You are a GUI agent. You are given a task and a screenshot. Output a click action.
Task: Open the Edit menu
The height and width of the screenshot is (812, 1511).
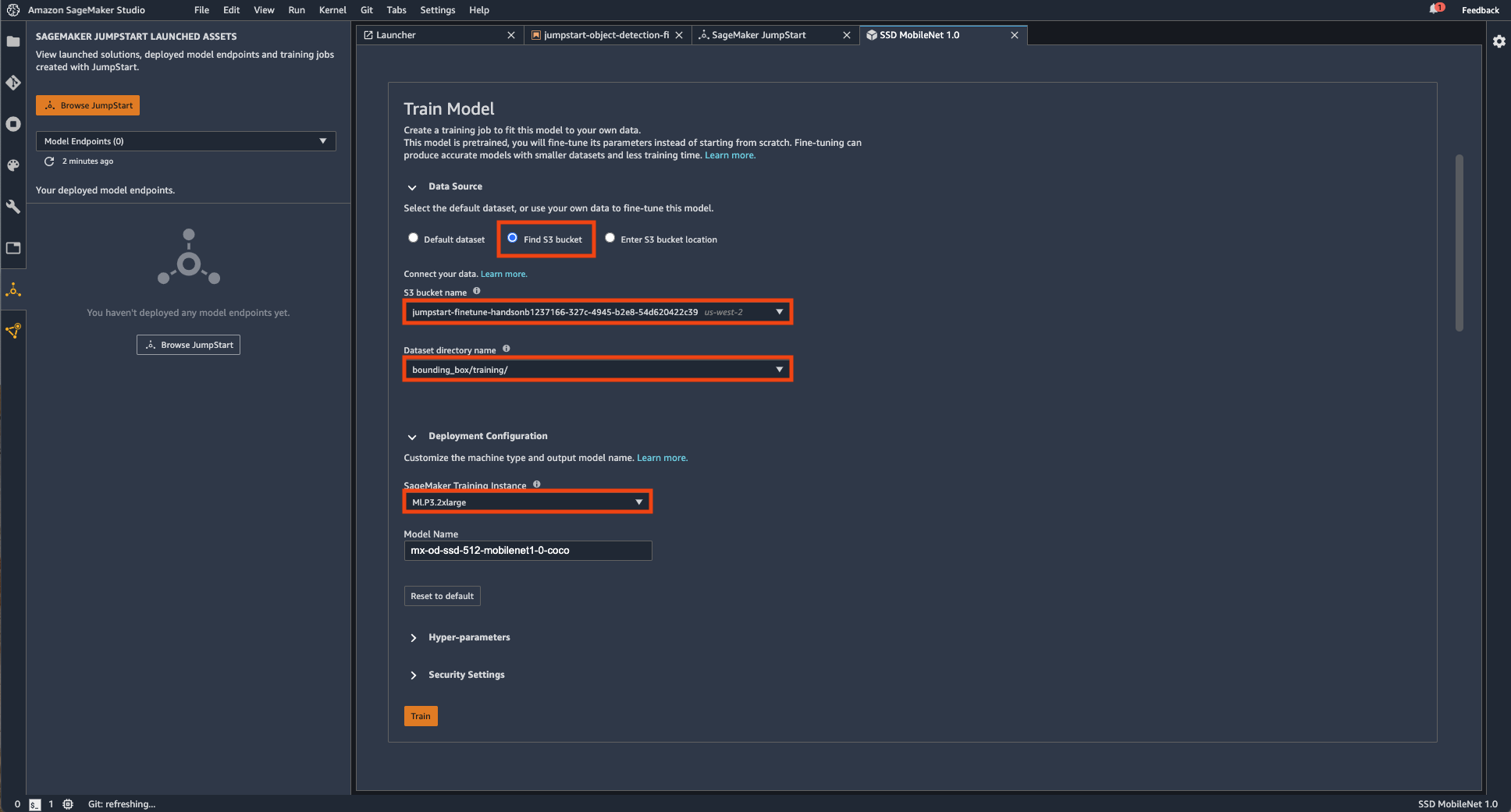coord(231,10)
